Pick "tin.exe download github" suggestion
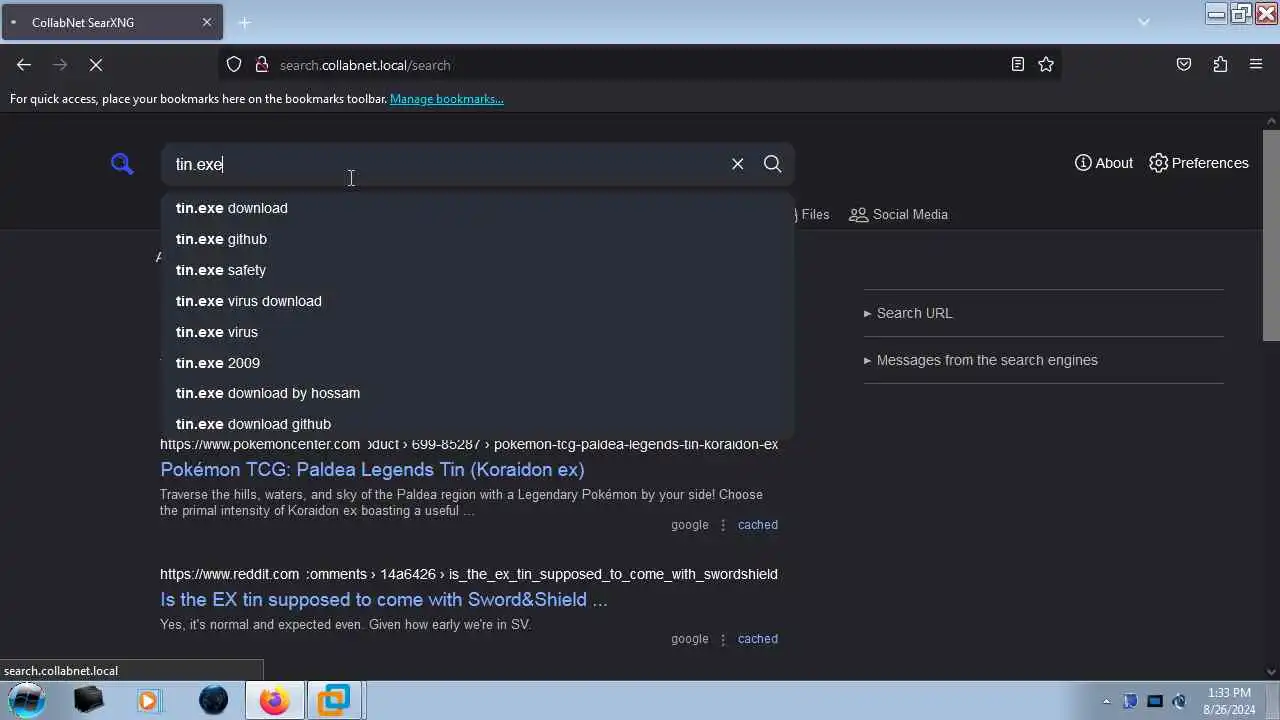This screenshot has width=1280, height=720. coord(478,424)
